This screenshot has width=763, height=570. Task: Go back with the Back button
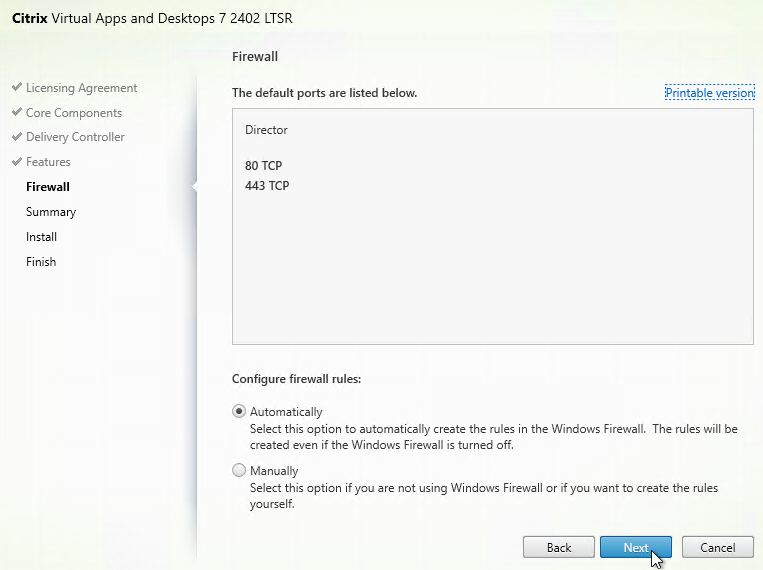(x=559, y=548)
